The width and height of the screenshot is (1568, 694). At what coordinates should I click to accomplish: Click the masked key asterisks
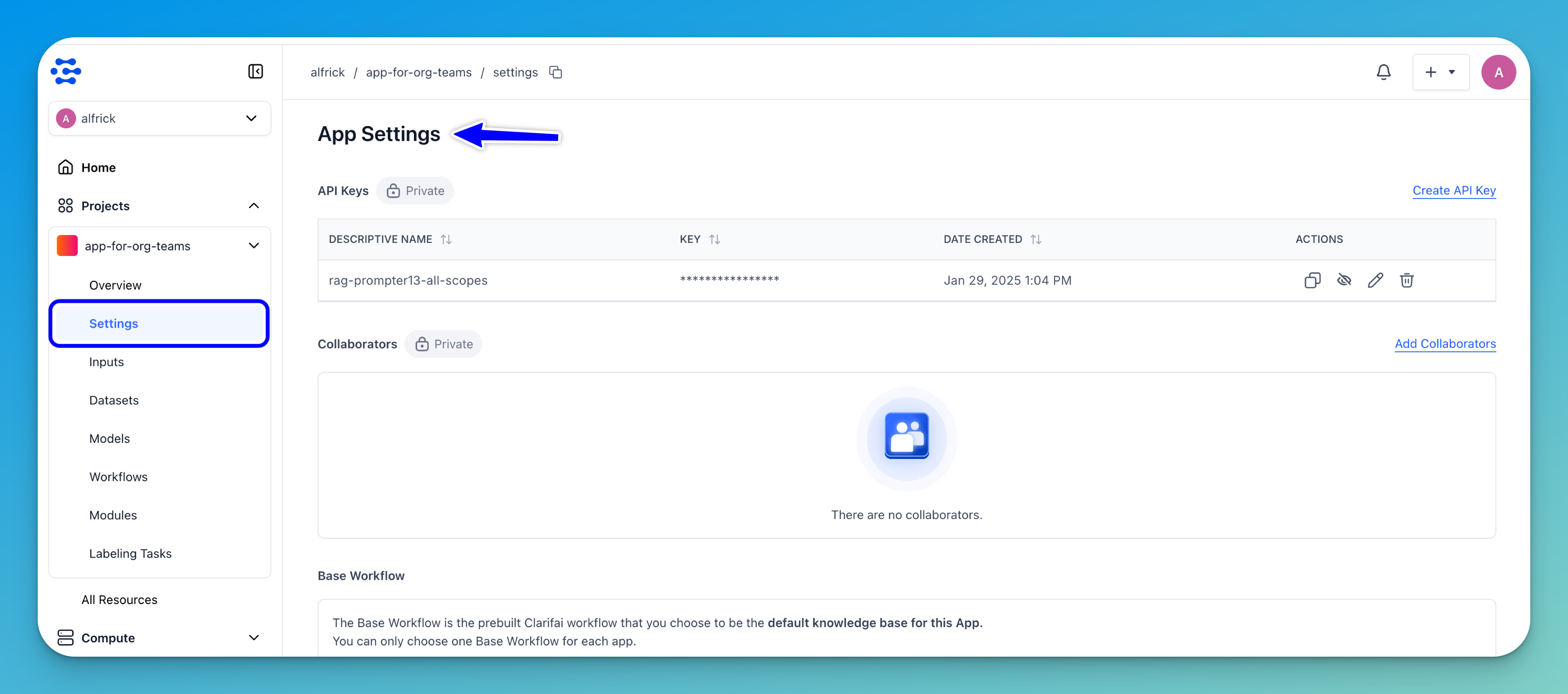(x=729, y=279)
